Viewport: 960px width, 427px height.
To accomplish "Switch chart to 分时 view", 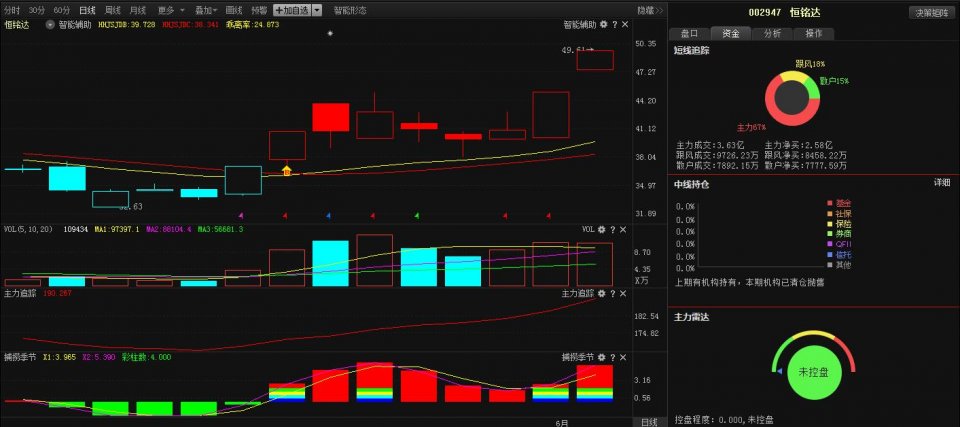I will point(12,10).
